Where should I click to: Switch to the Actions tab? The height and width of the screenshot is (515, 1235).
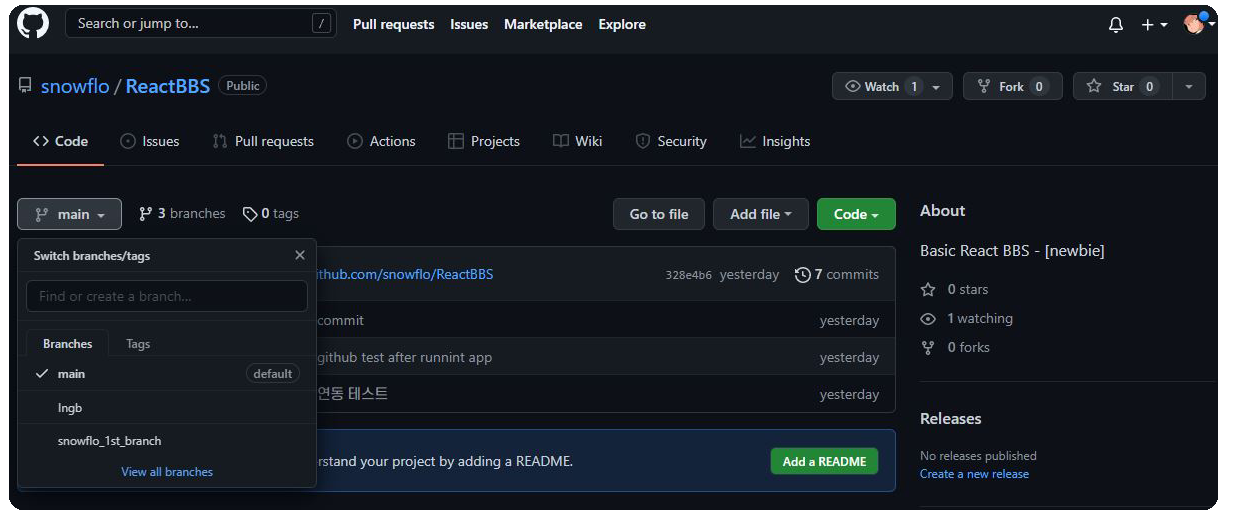(x=381, y=141)
